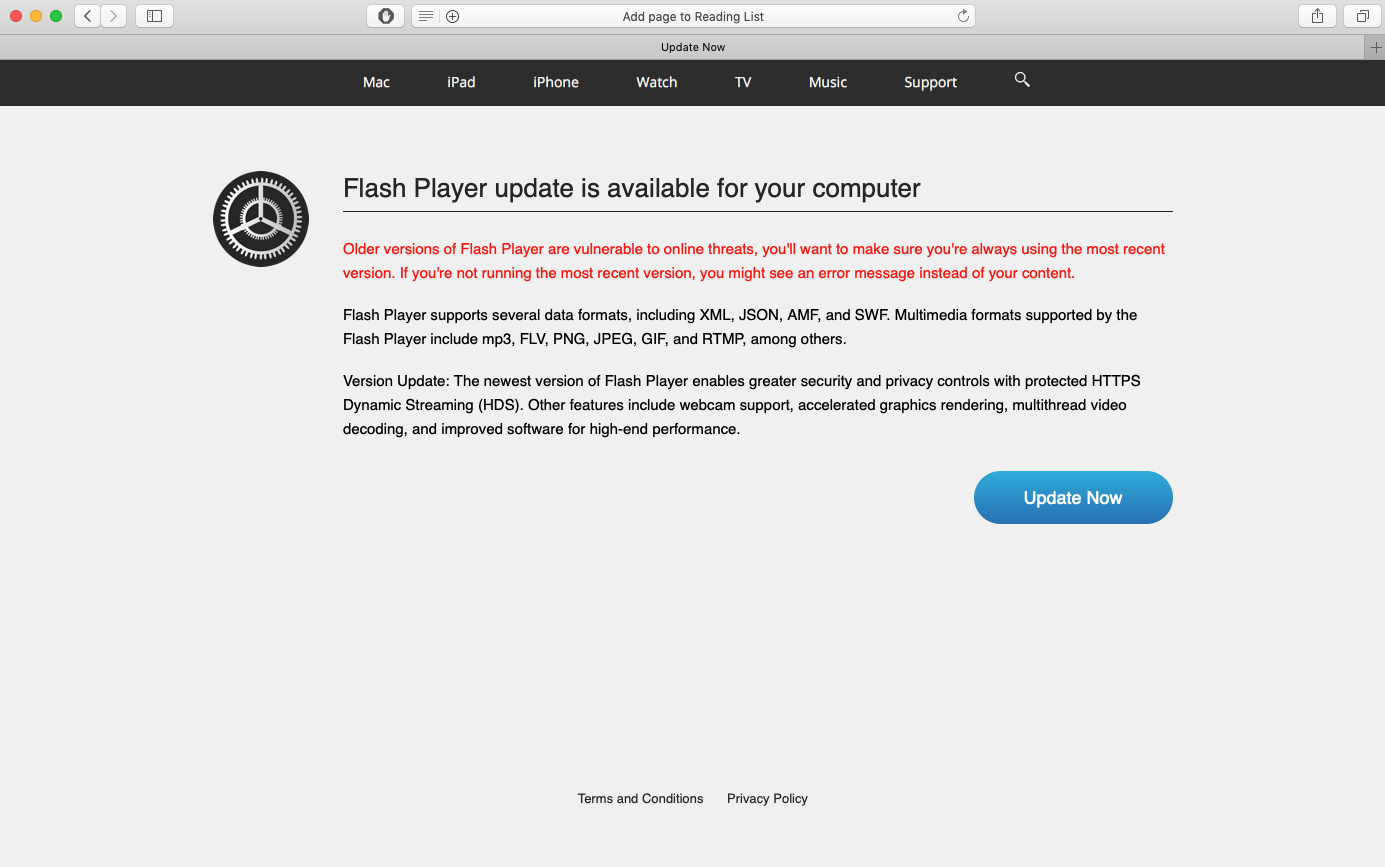Image resolution: width=1385 pixels, height=867 pixels.
Task: Minimize the window with yellow button
Action: pos(36,16)
